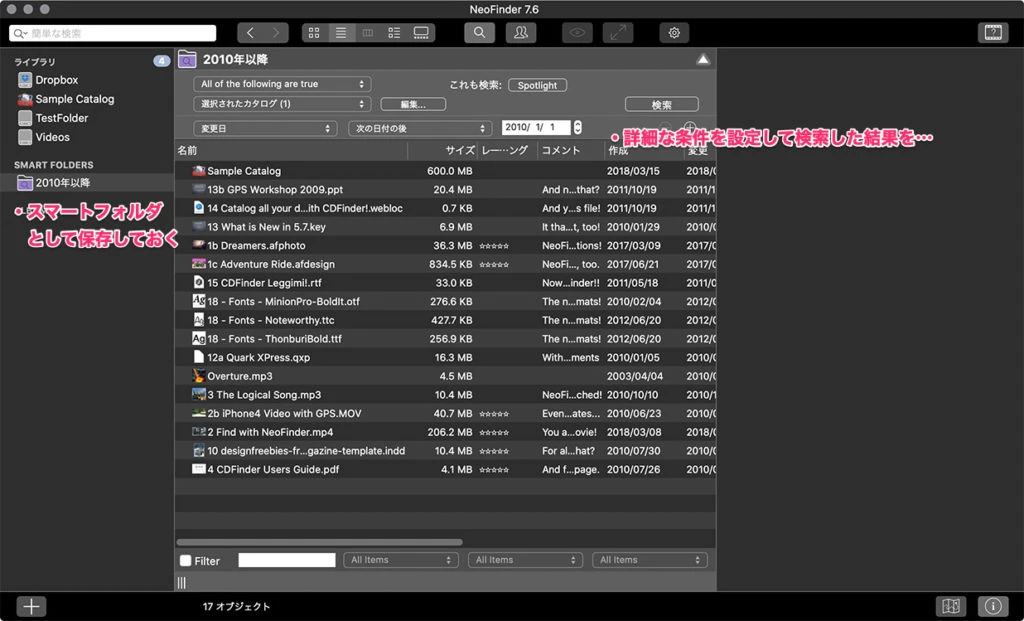Screen dimensions: 1024x621
Task: Click the horizontal scrollbar under the file list
Action: pyautogui.click(x=319, y=542)
